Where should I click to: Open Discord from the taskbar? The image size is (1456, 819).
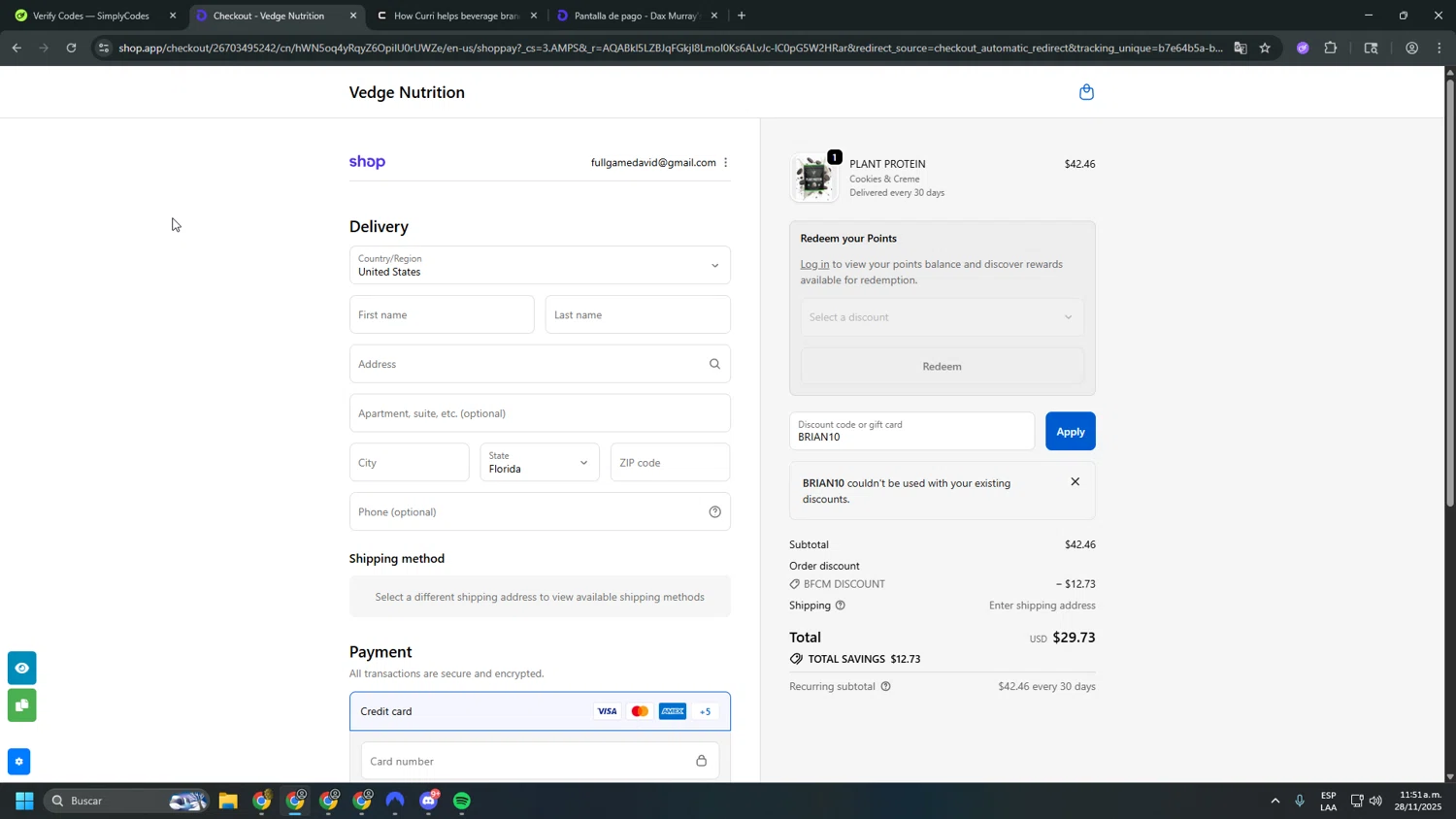tap(429, 801)
